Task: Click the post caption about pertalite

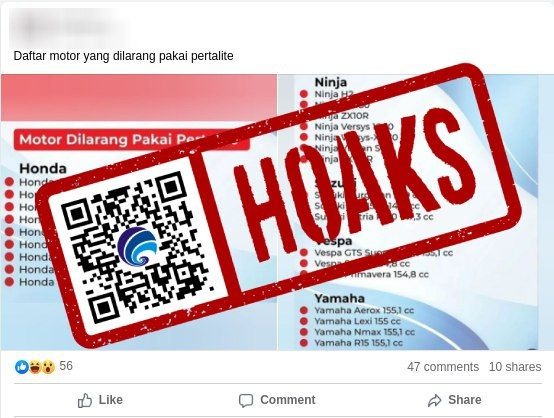Action: (x=123, y=56)
